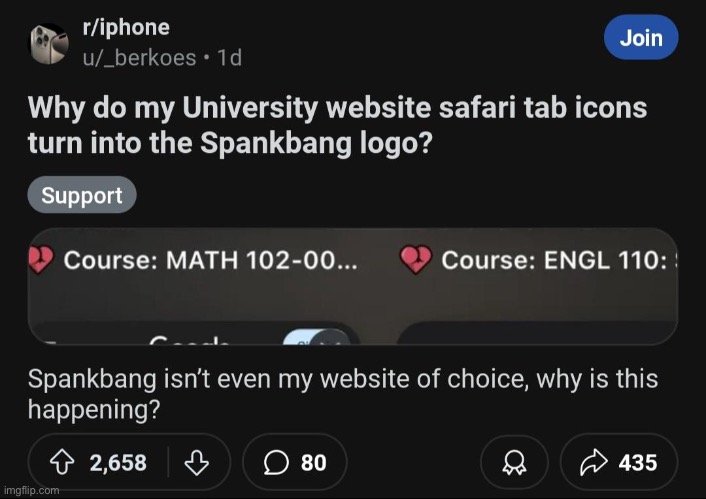
Task: Open the comments with 80 replies
Action: [298, 462]
